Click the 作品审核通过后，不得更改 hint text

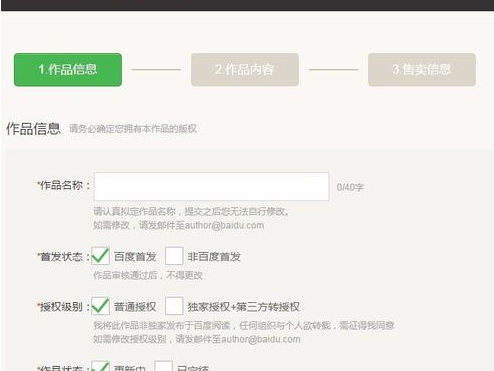point(148,275)
